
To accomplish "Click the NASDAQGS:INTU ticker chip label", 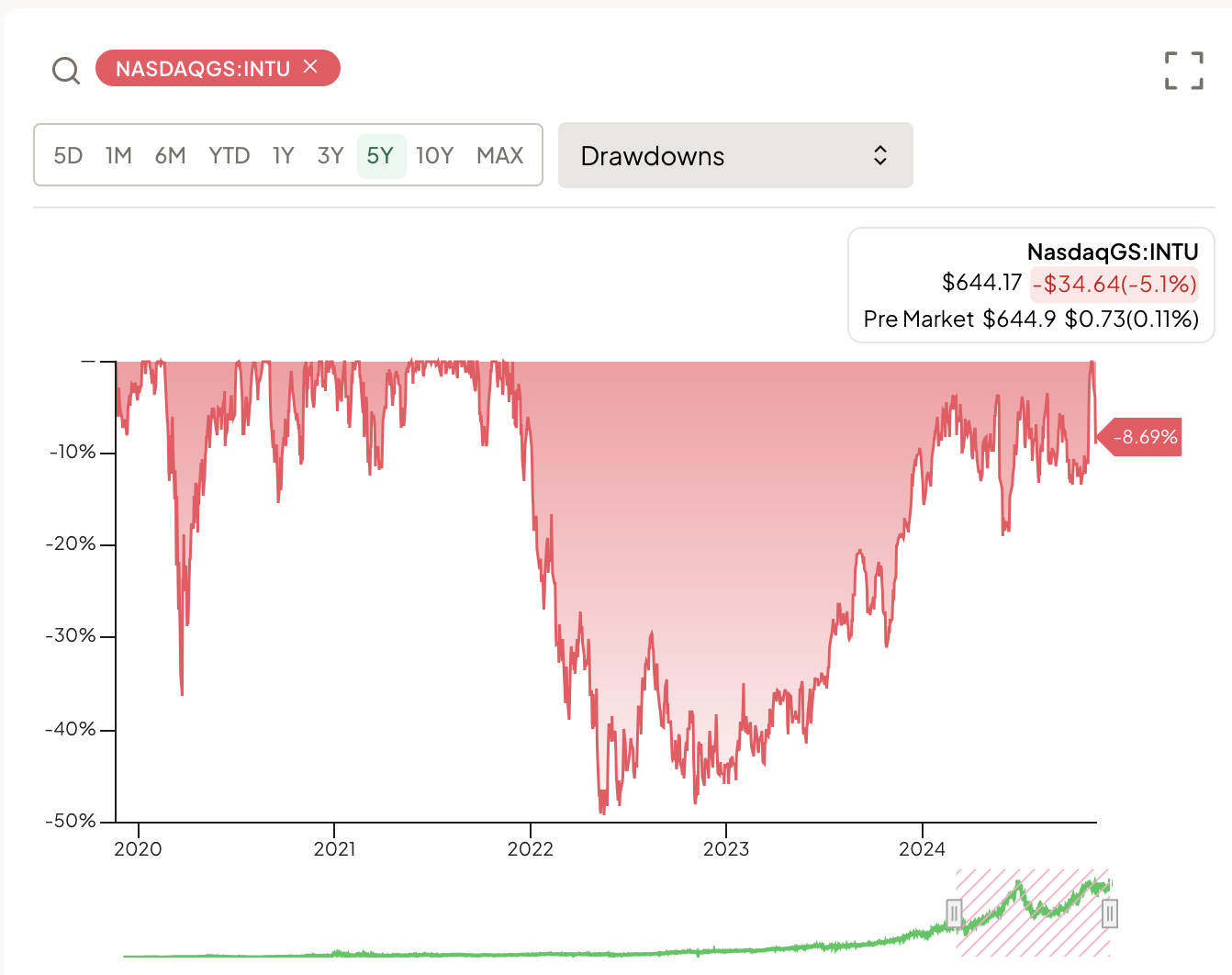I will (203, 69).
